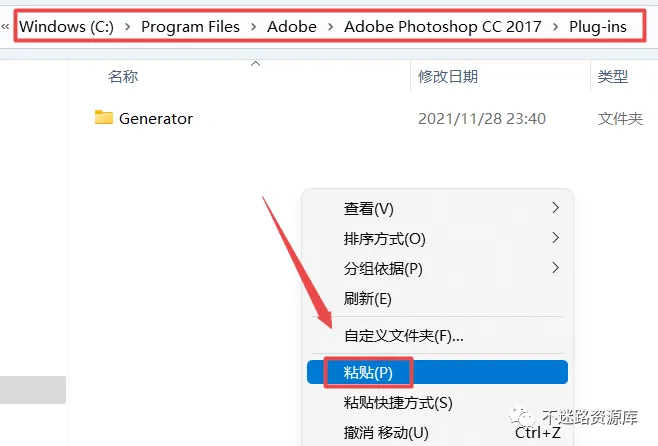Click the Plug-ins breadcrumb segment
This screenshot has height=446, width=658.
pos(599,27)
